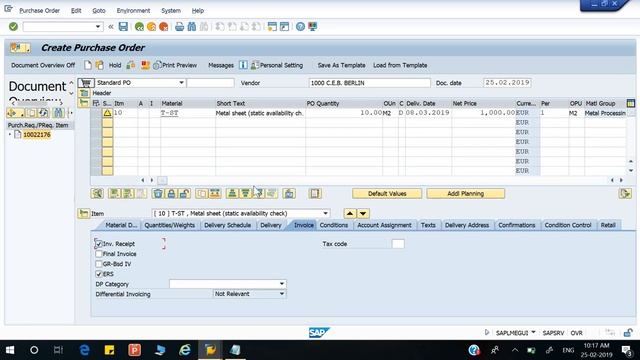Save the purchase order with the floppy icon
This screenshot has width=640, height=360.
pyautogui.click(x=123, y=27)
